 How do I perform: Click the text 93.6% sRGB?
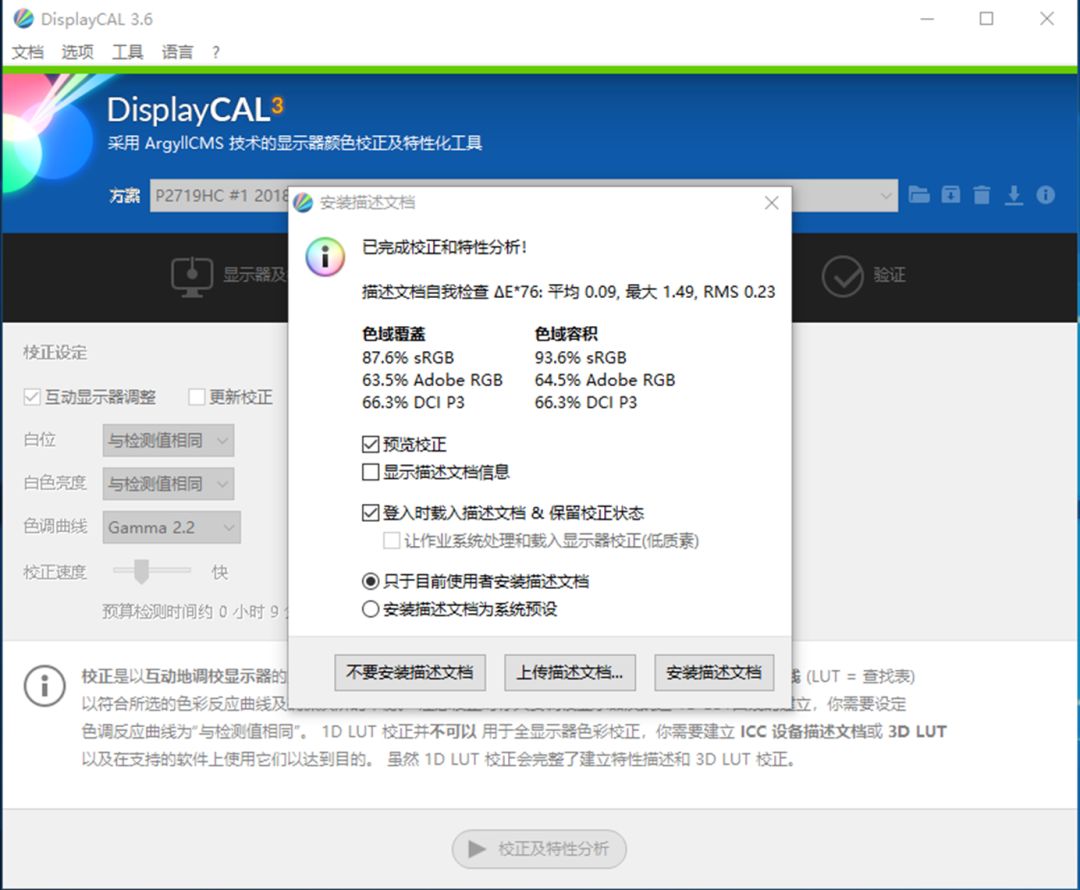coord(581,358)
